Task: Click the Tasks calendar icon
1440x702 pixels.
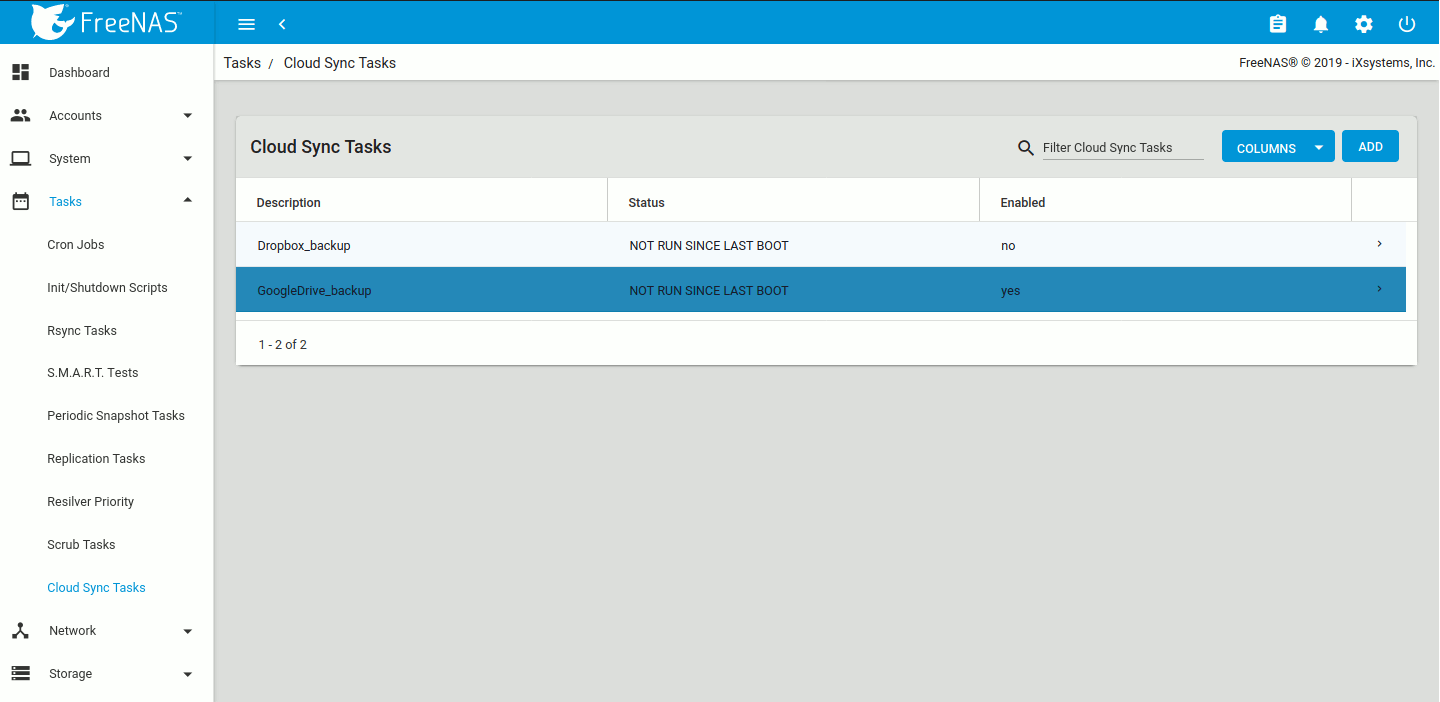Action: point(20,201)
